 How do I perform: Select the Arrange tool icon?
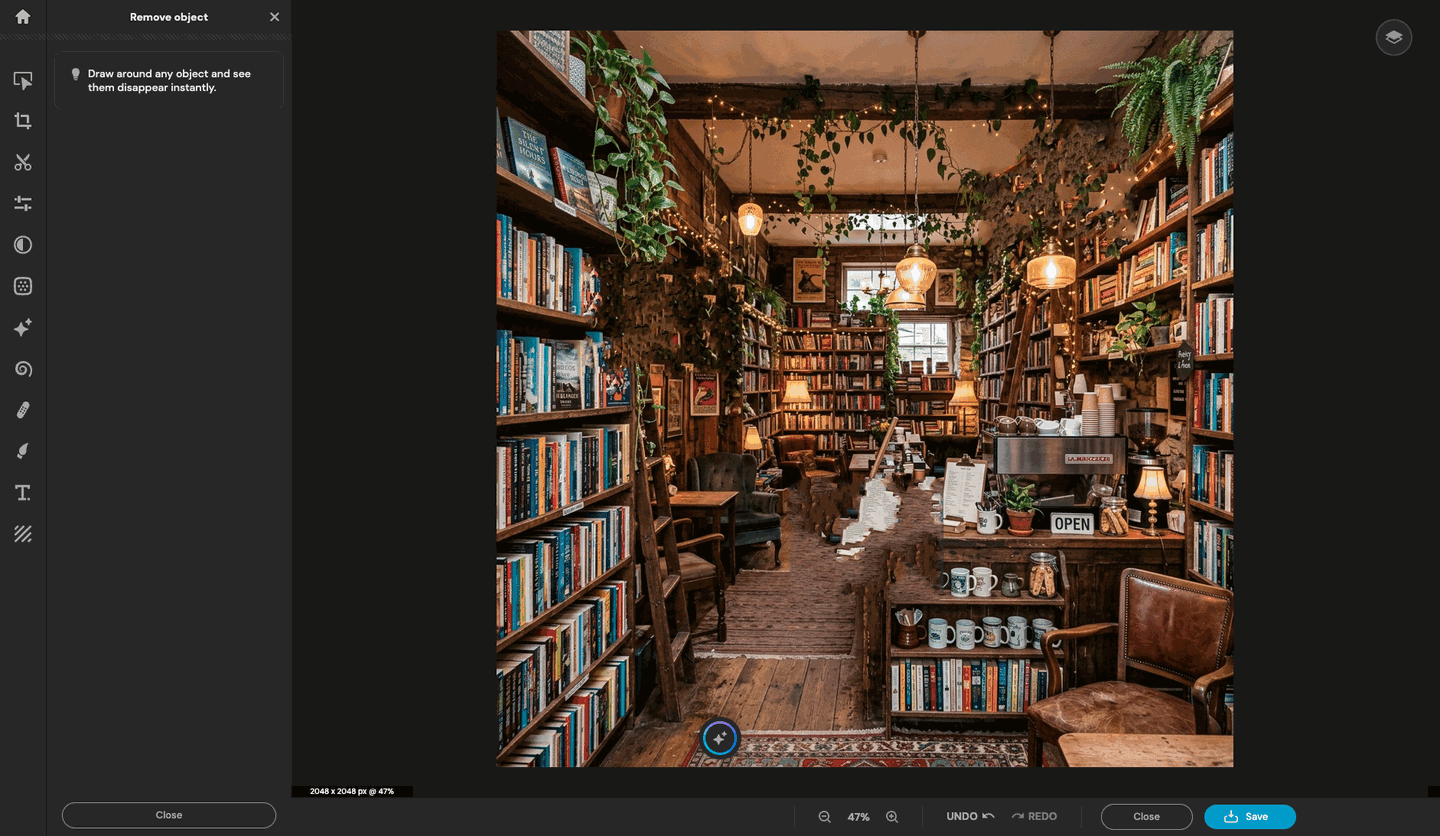23,80
